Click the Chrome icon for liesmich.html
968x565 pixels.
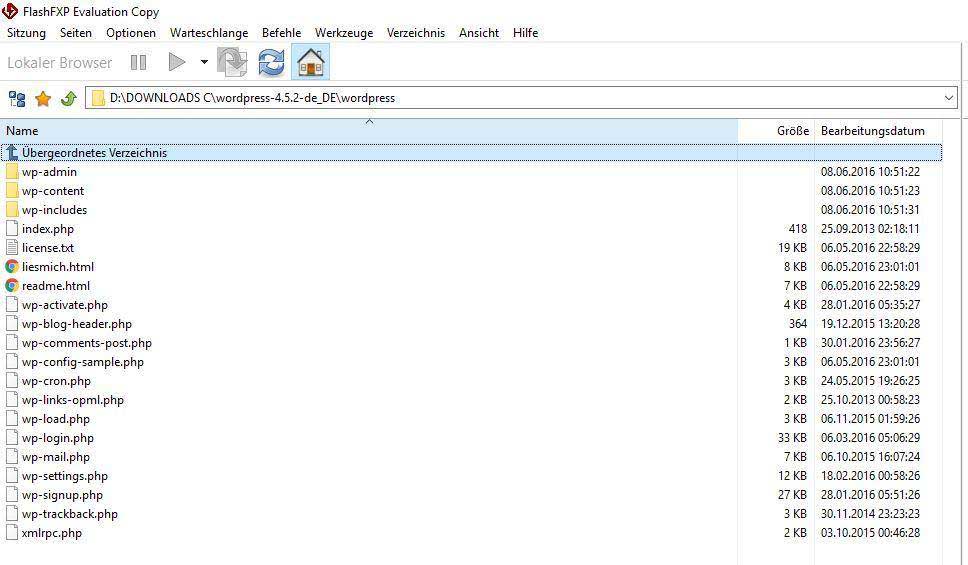coord(12,267)
